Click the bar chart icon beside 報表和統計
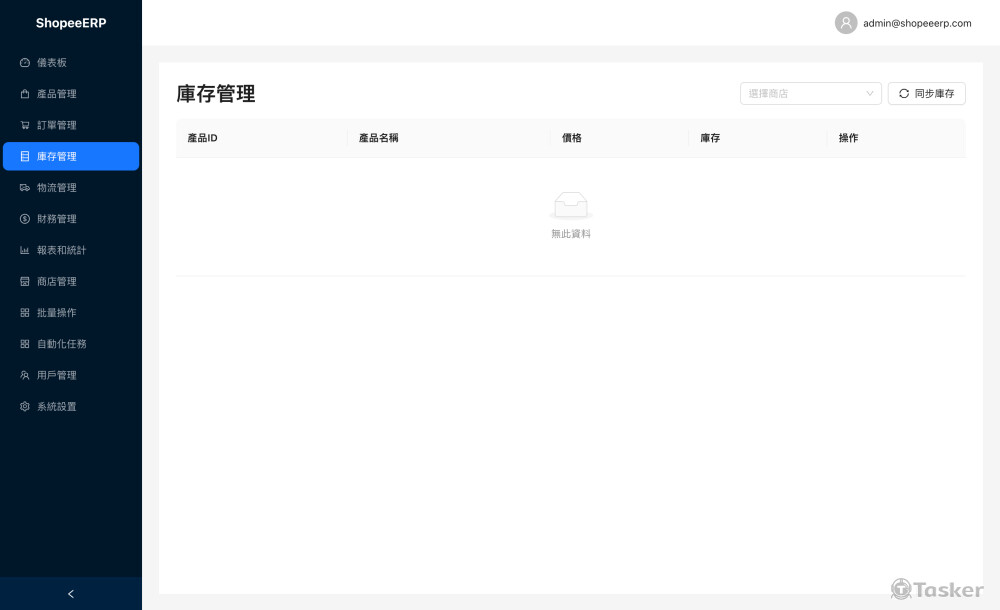 point(25,250)
